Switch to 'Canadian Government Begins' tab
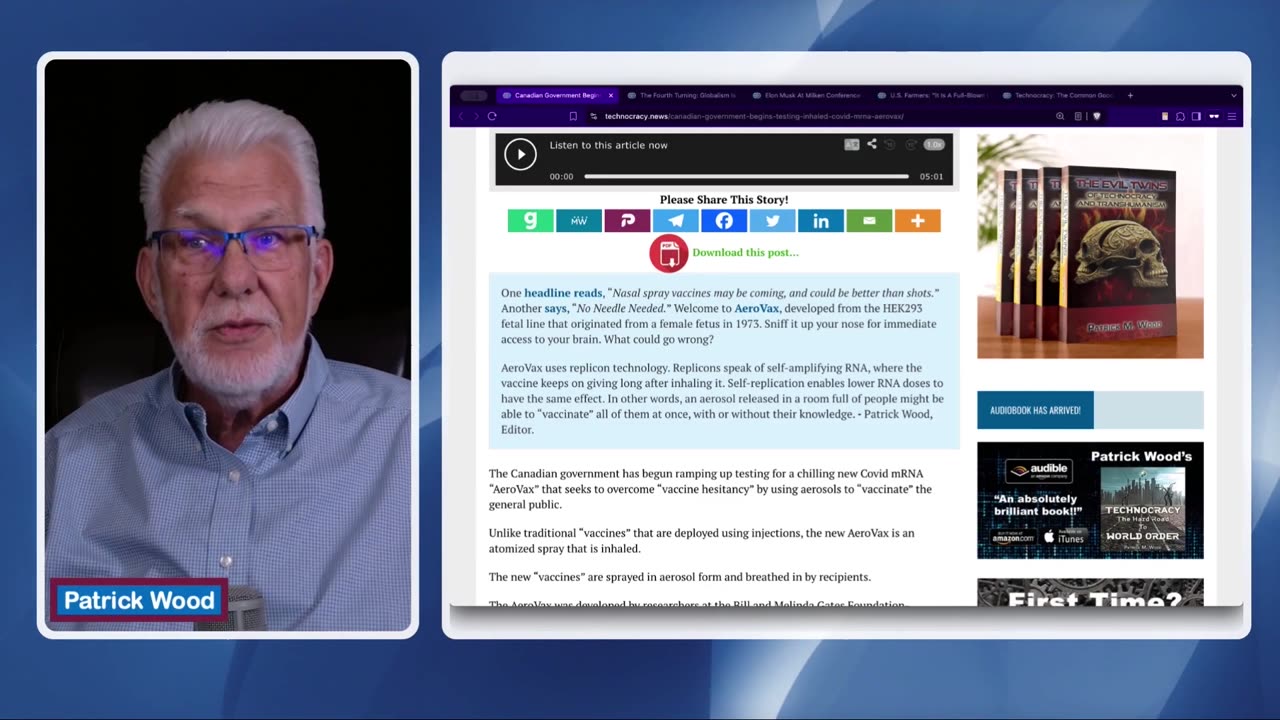This screenshot has height=720, width=1280. tap(556, 95)
